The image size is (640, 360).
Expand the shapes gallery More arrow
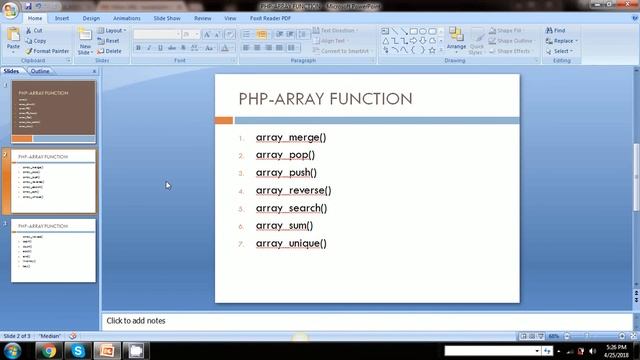pos(441,50)
